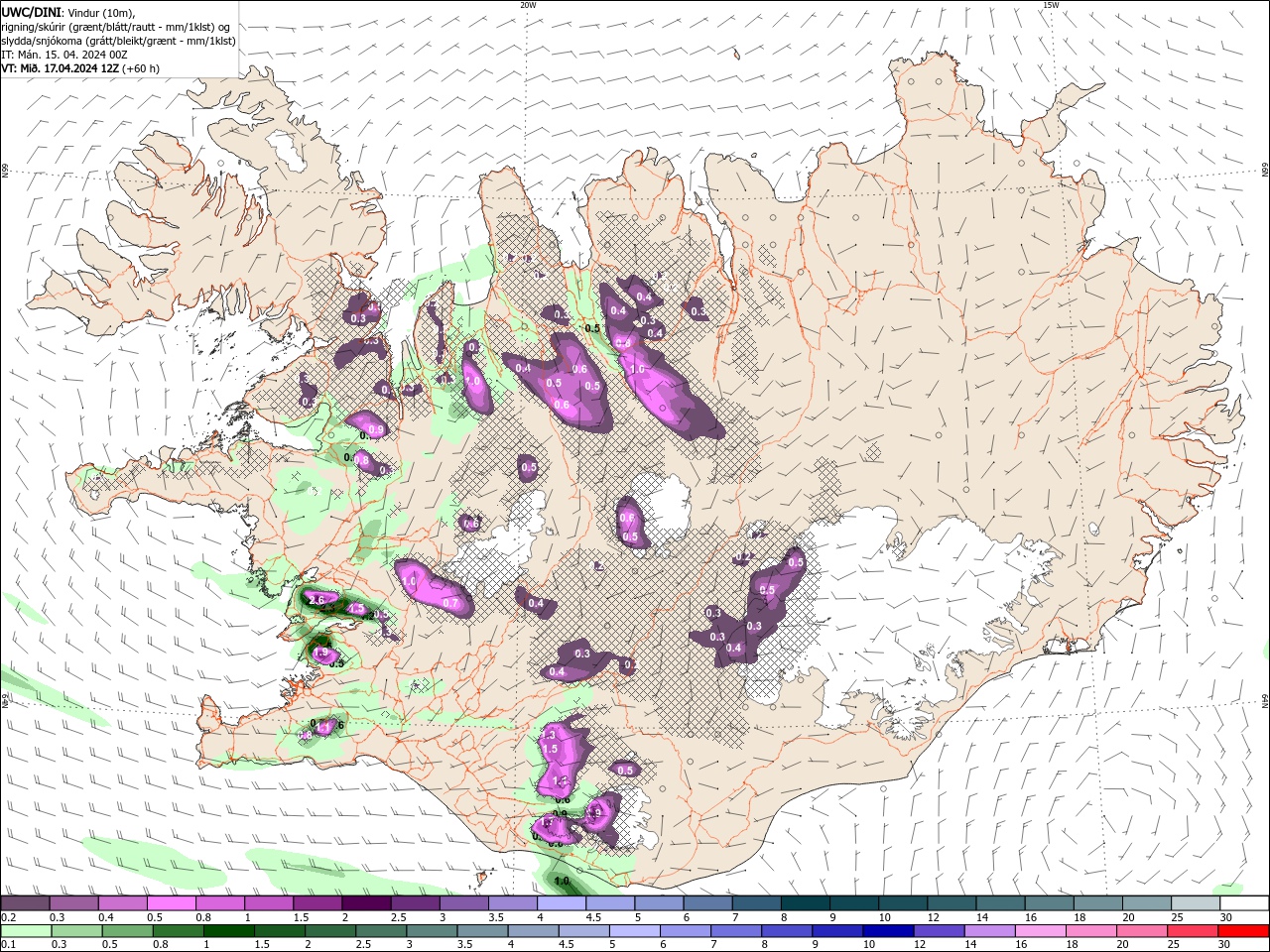Image resolution: width=1270 pixels, height=952 pixels.
Task: Select pale green rain swatch between 0.1 and 0.3
Action: click(26, 931)
